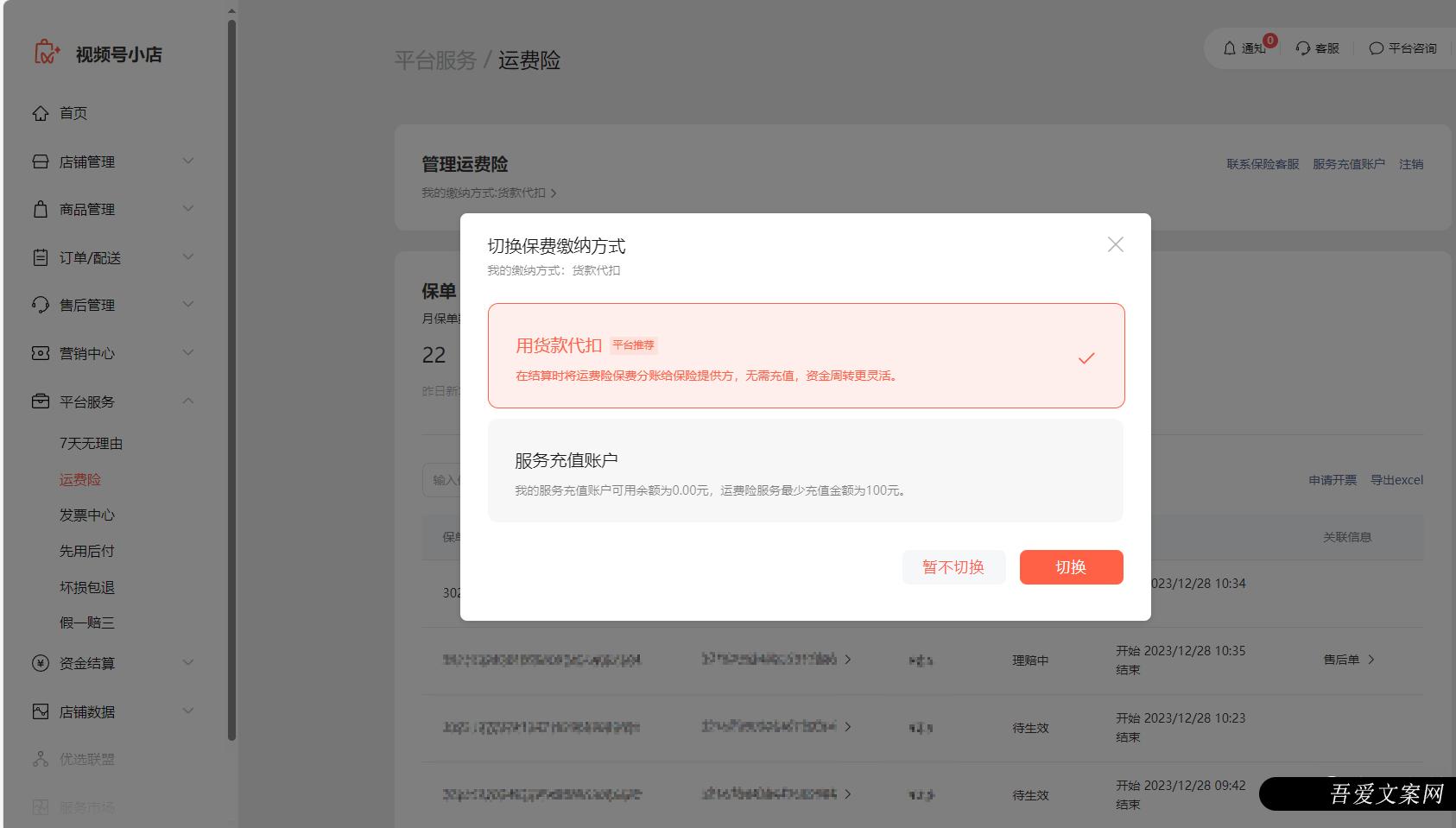Screen dimensions: 1456x828
Task: Open 发票中心 submenu item
Action: [86, 515]
